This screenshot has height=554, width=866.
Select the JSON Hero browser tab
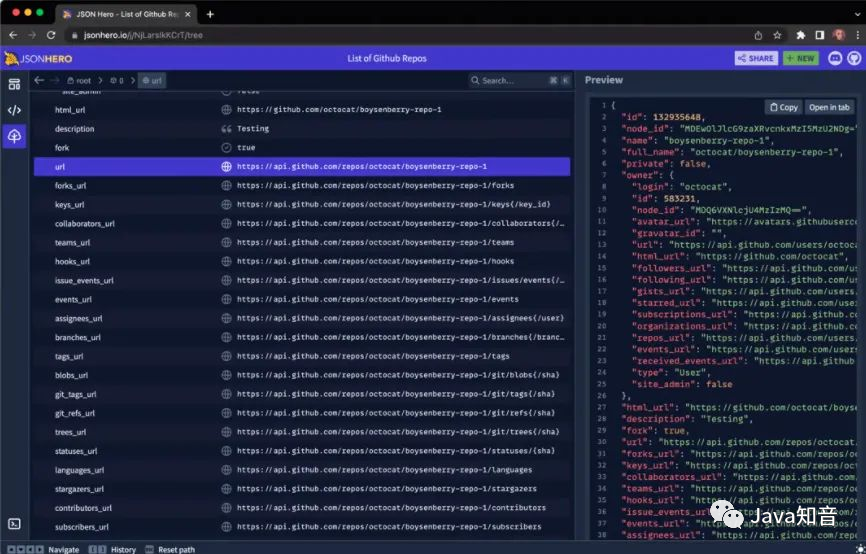tap(126, 14)
